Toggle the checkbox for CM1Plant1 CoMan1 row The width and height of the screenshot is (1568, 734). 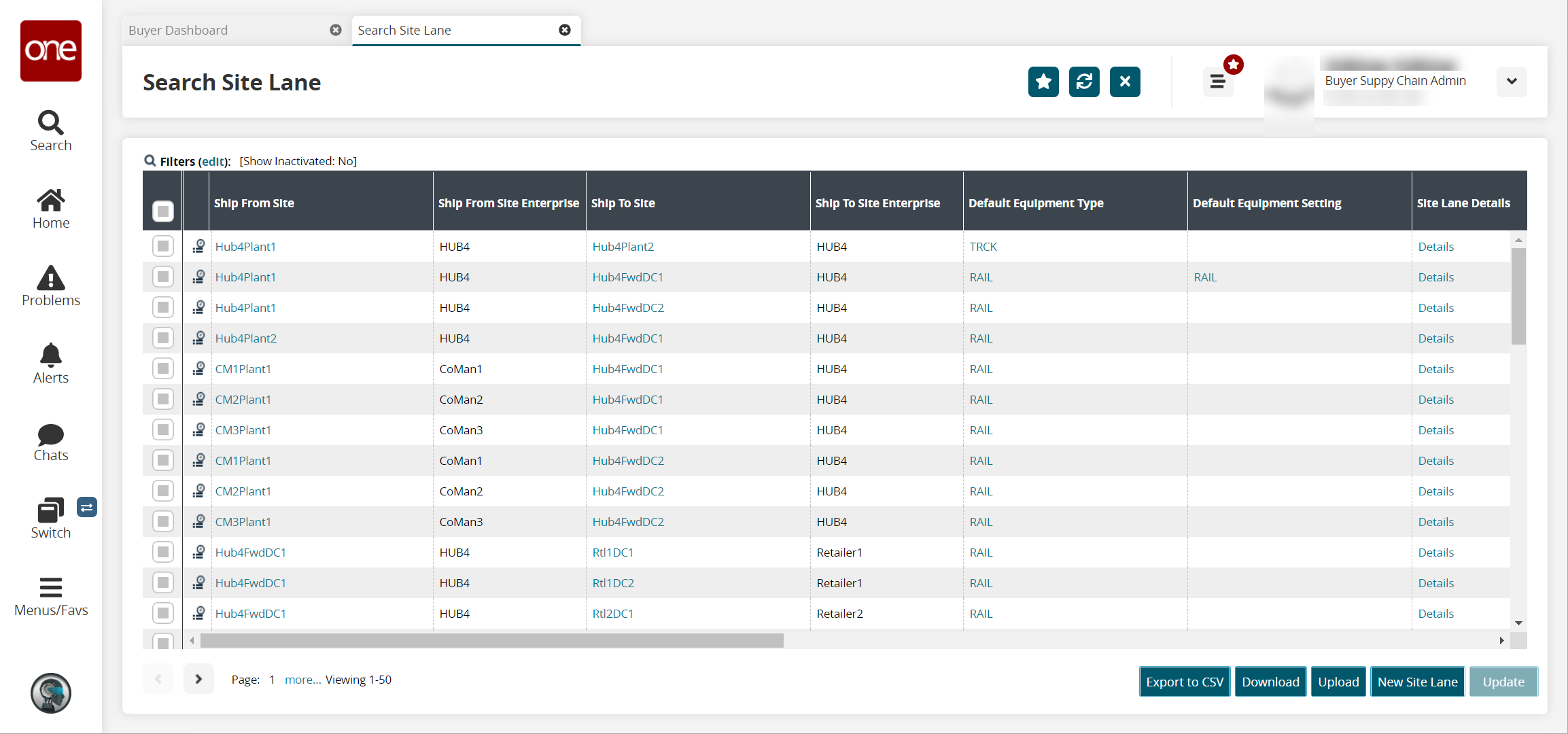click(162, 368)
